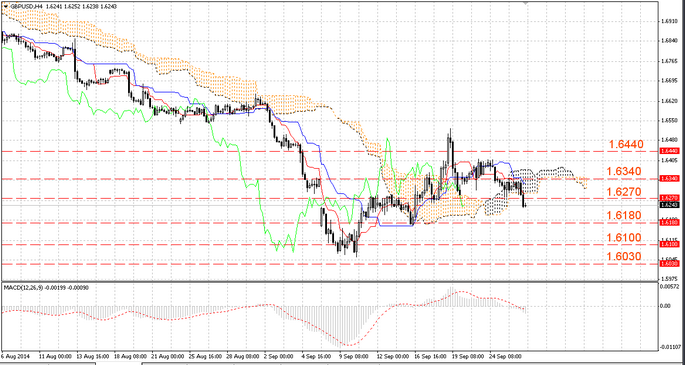Click the 1.6620 price axis value
This screenshot has height=365, width=685.
[669, 101]
